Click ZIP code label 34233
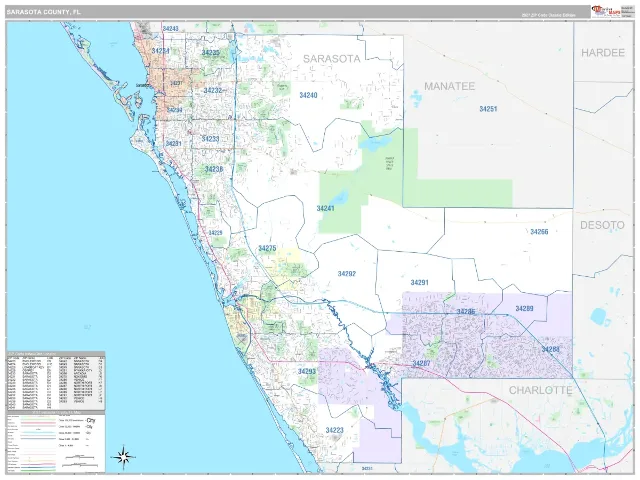Screen dimensions: 640x480 tap(211, 139)
